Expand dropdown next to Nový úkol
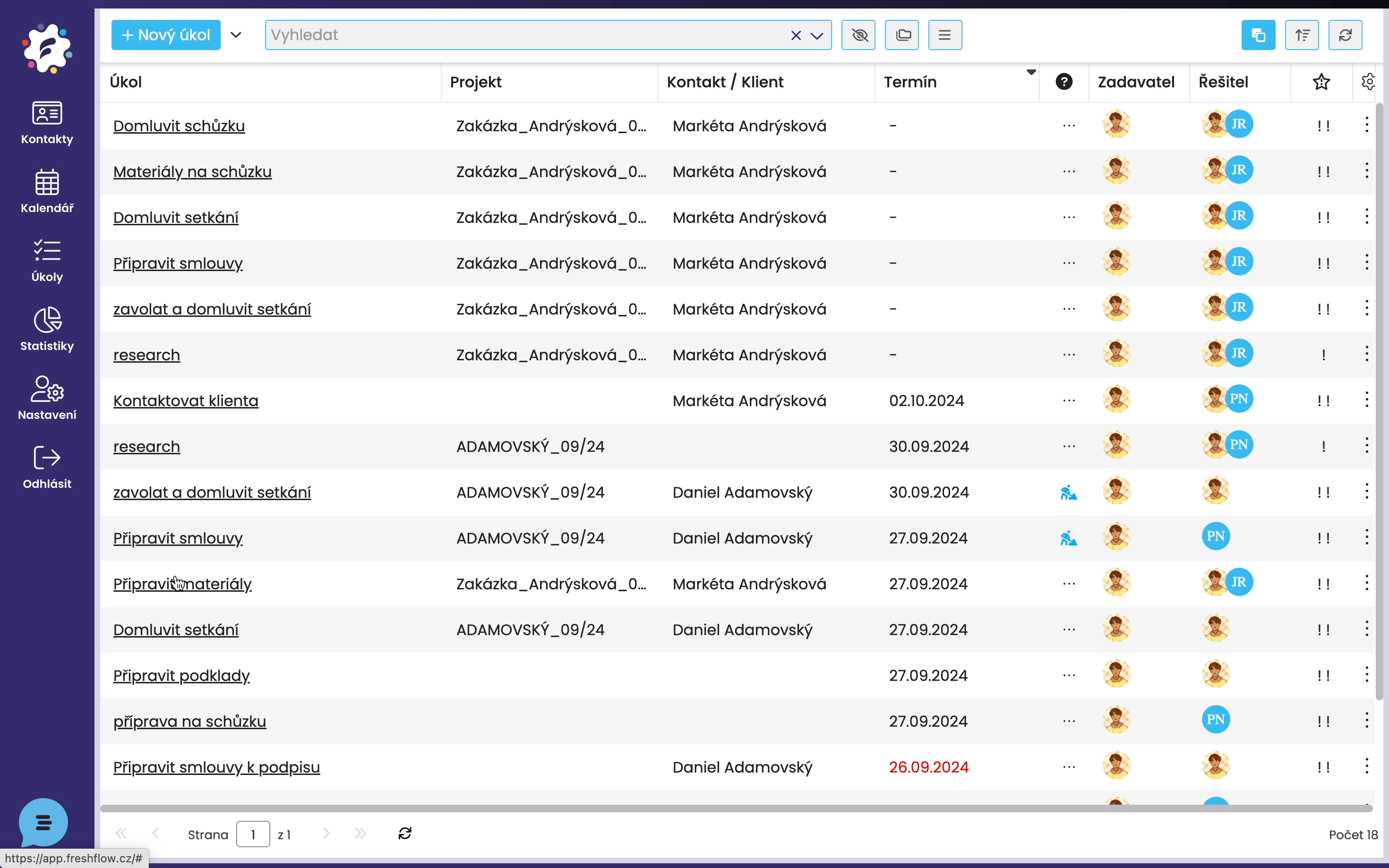Image resolution: width=1389 pixels, height=868 pixels. pos(235,35)
